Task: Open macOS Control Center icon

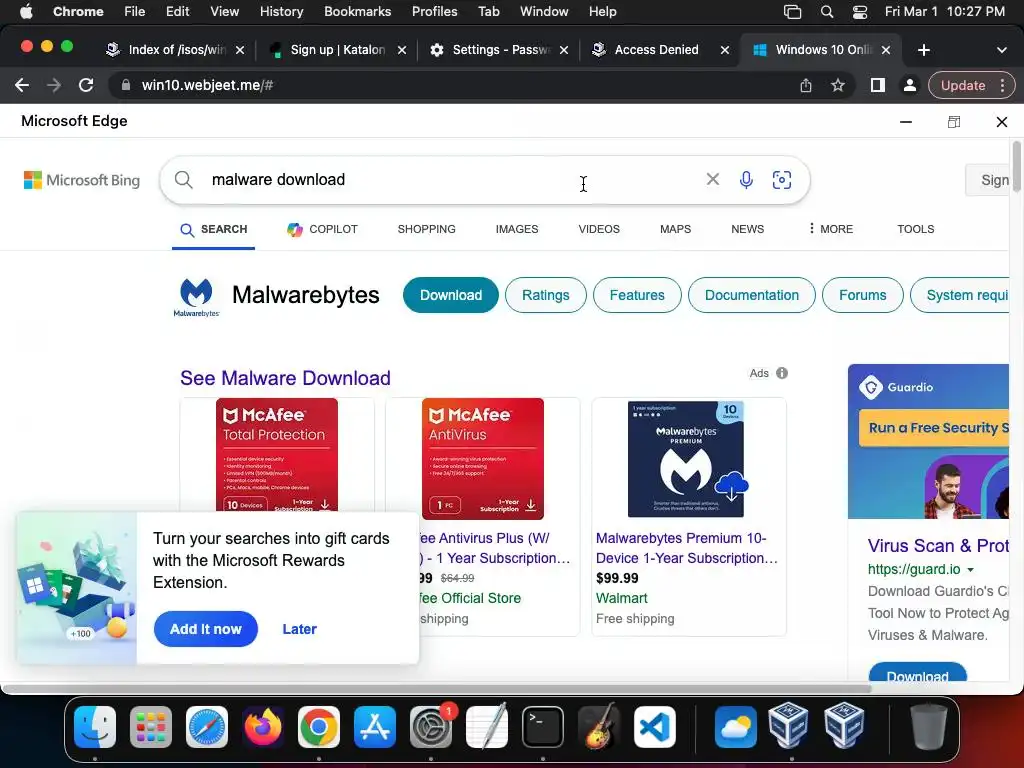Action: coord(859,12)
